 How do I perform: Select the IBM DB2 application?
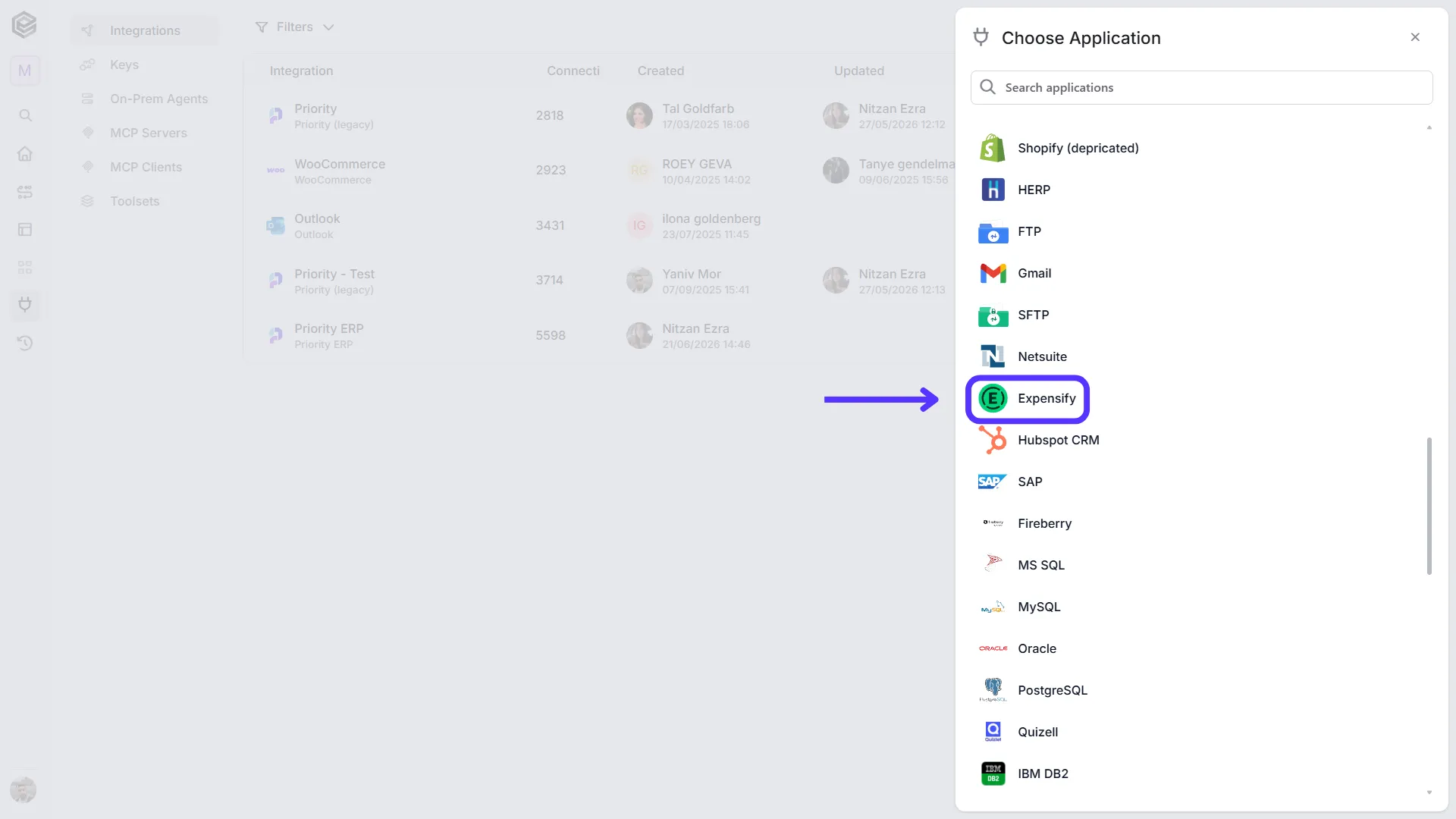[1024, 774]
